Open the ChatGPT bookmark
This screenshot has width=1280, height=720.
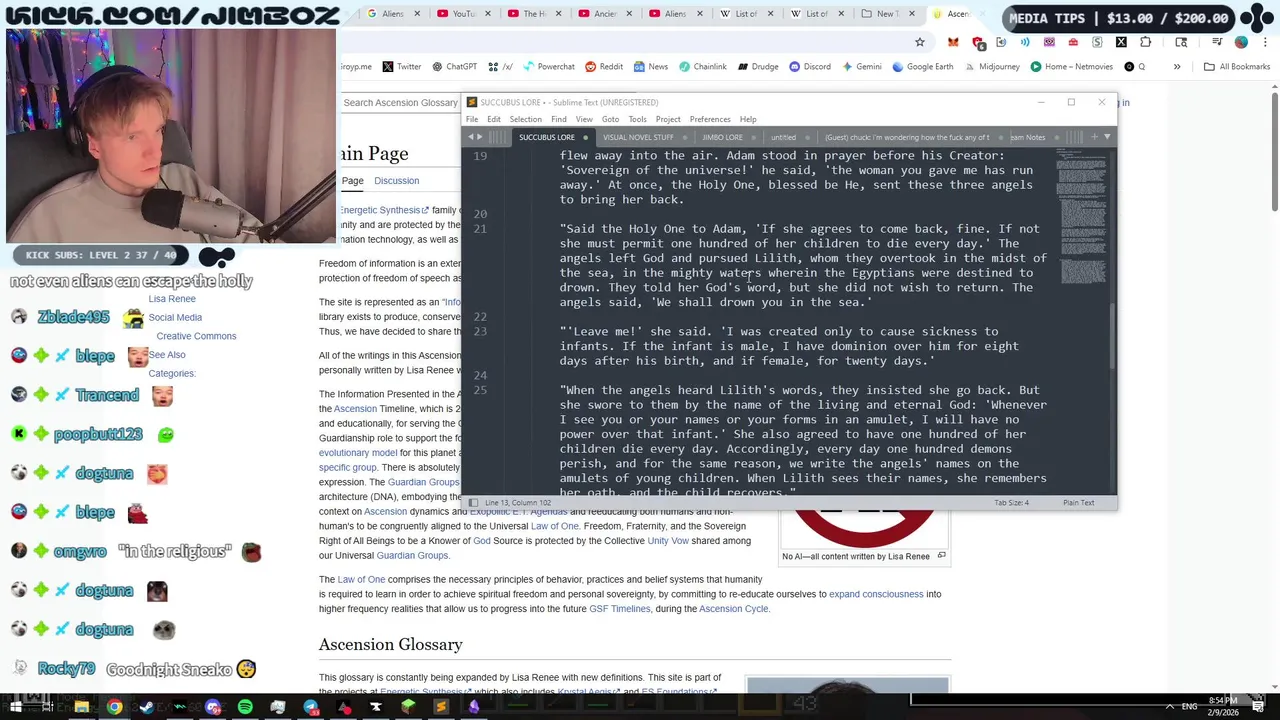[x=454, y=67]
